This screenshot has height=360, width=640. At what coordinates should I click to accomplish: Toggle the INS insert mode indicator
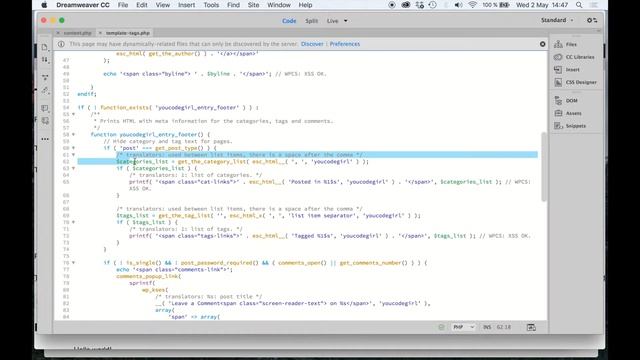coord(487,327)
